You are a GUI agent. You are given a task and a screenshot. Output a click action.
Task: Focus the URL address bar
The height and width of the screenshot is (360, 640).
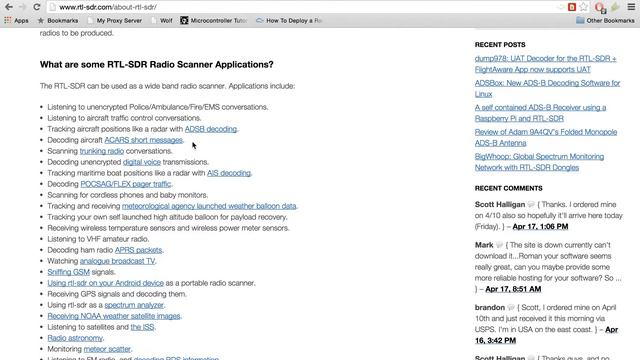[302, 7]
